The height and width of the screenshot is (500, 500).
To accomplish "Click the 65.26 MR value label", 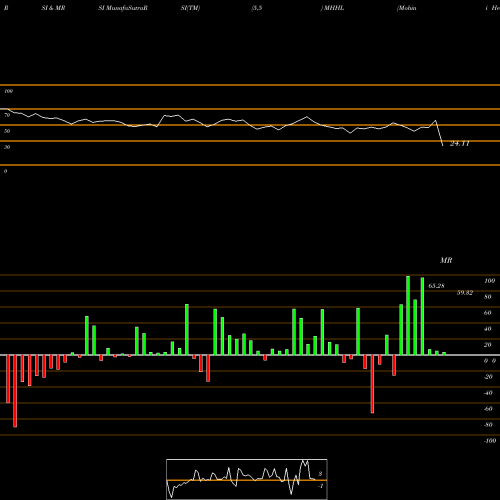I will [436, 286].
